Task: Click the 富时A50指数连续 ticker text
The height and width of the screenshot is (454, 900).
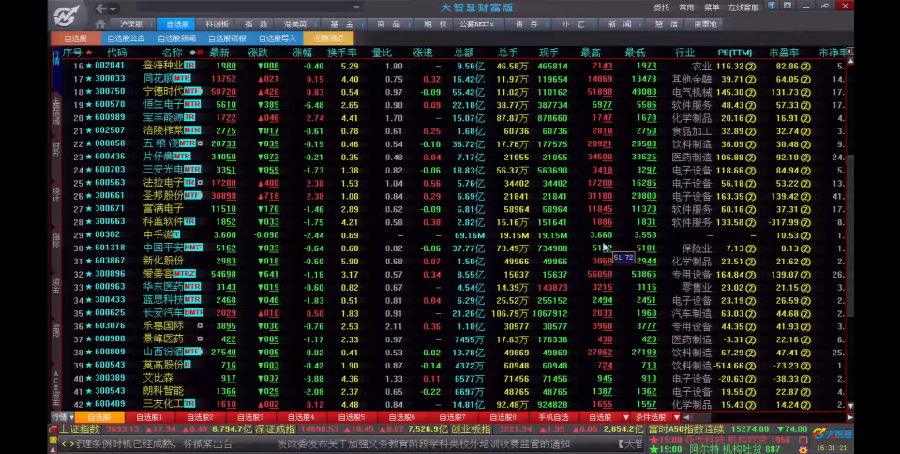Action: (x=686, y=429)
